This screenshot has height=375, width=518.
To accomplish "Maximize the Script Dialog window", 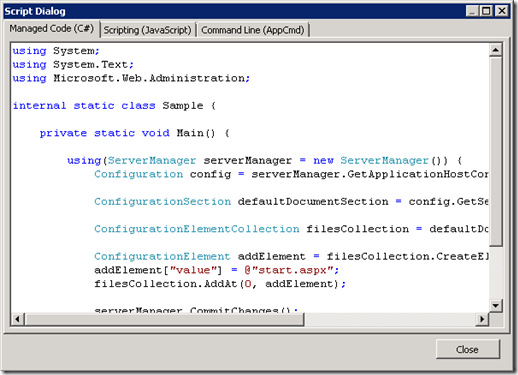I will pyautogui.click(x=487, y=11).
